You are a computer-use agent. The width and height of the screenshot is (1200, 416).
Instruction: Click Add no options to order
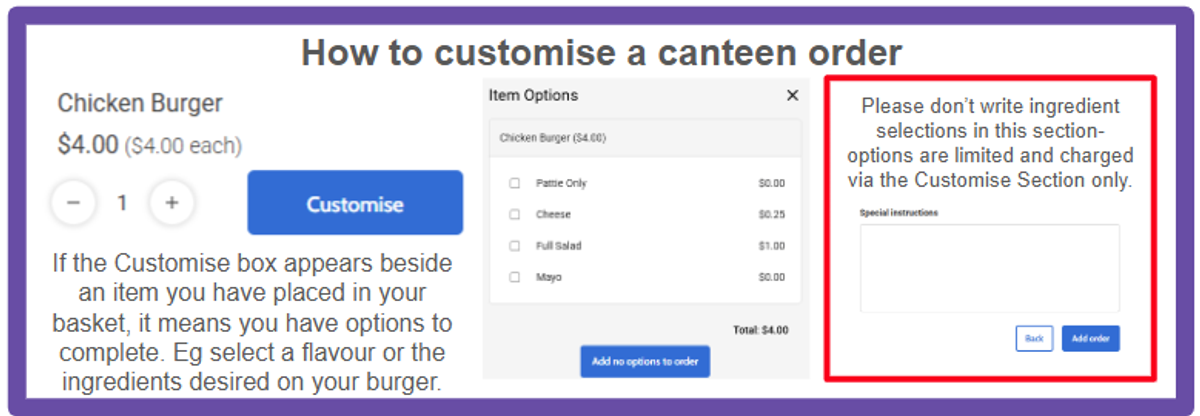pyautogui.click(x=645, y=361)
